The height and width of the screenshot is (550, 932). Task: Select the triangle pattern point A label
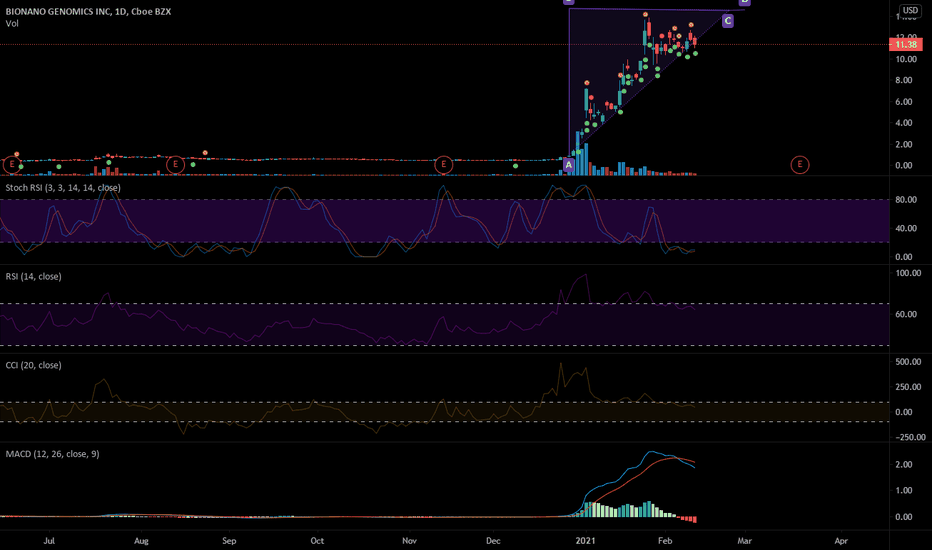pyautogui.click(x=569, y=165)
